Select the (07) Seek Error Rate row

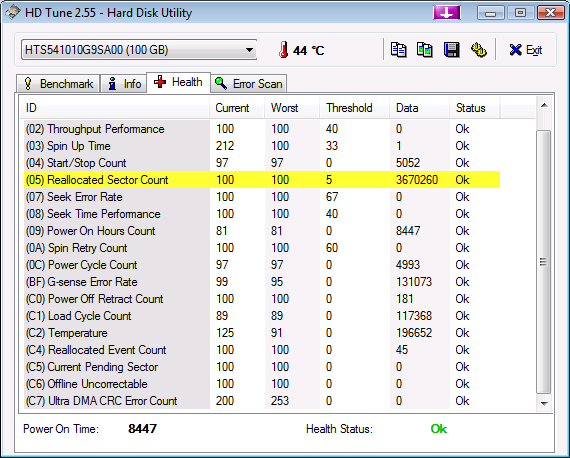pos(262,197)
